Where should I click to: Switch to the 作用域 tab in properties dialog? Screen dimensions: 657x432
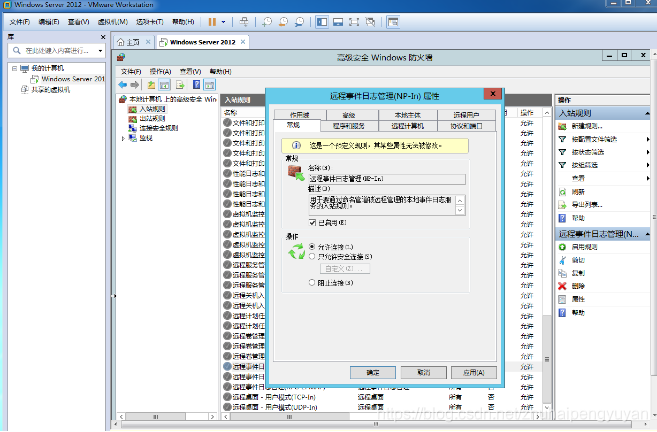tap(300, 115)
